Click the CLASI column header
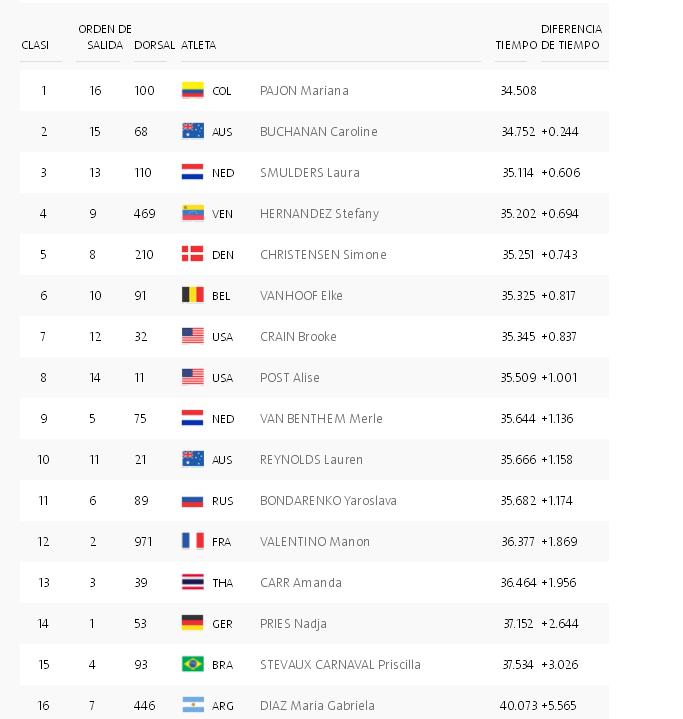683x719 pixels. [35, 45]
